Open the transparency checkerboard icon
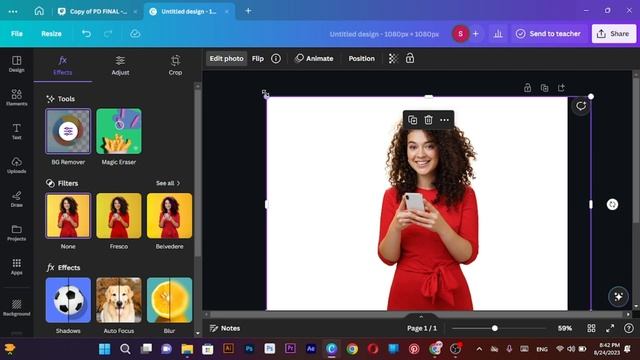Screen dimensions: 640x360 click(393, 59)
